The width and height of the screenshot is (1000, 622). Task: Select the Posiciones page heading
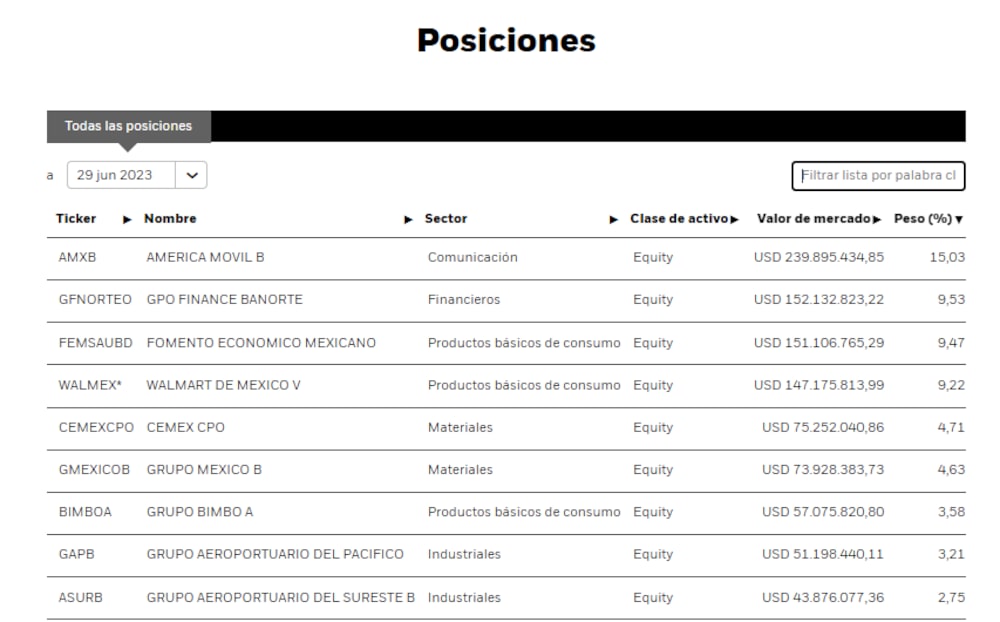coord(506,40)
